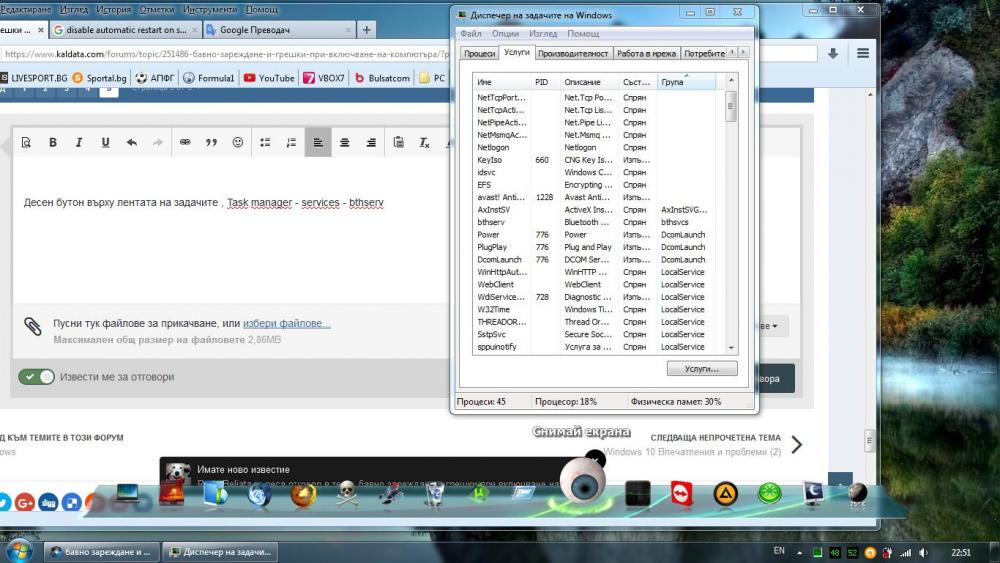The image size is (1000, 563).
Task: Click the paperclip attachment icon
Action: (x=33, y=326)
